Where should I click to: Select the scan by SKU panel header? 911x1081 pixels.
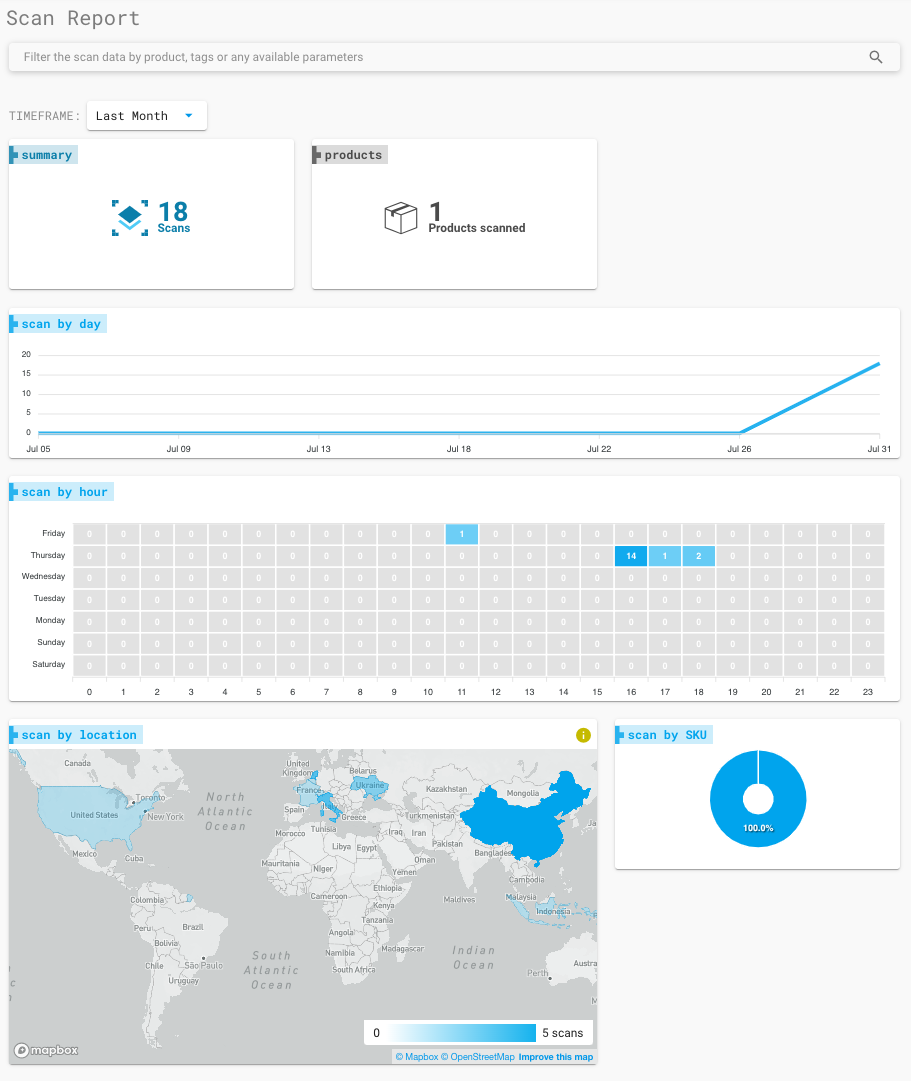click(x=663, y=734)
